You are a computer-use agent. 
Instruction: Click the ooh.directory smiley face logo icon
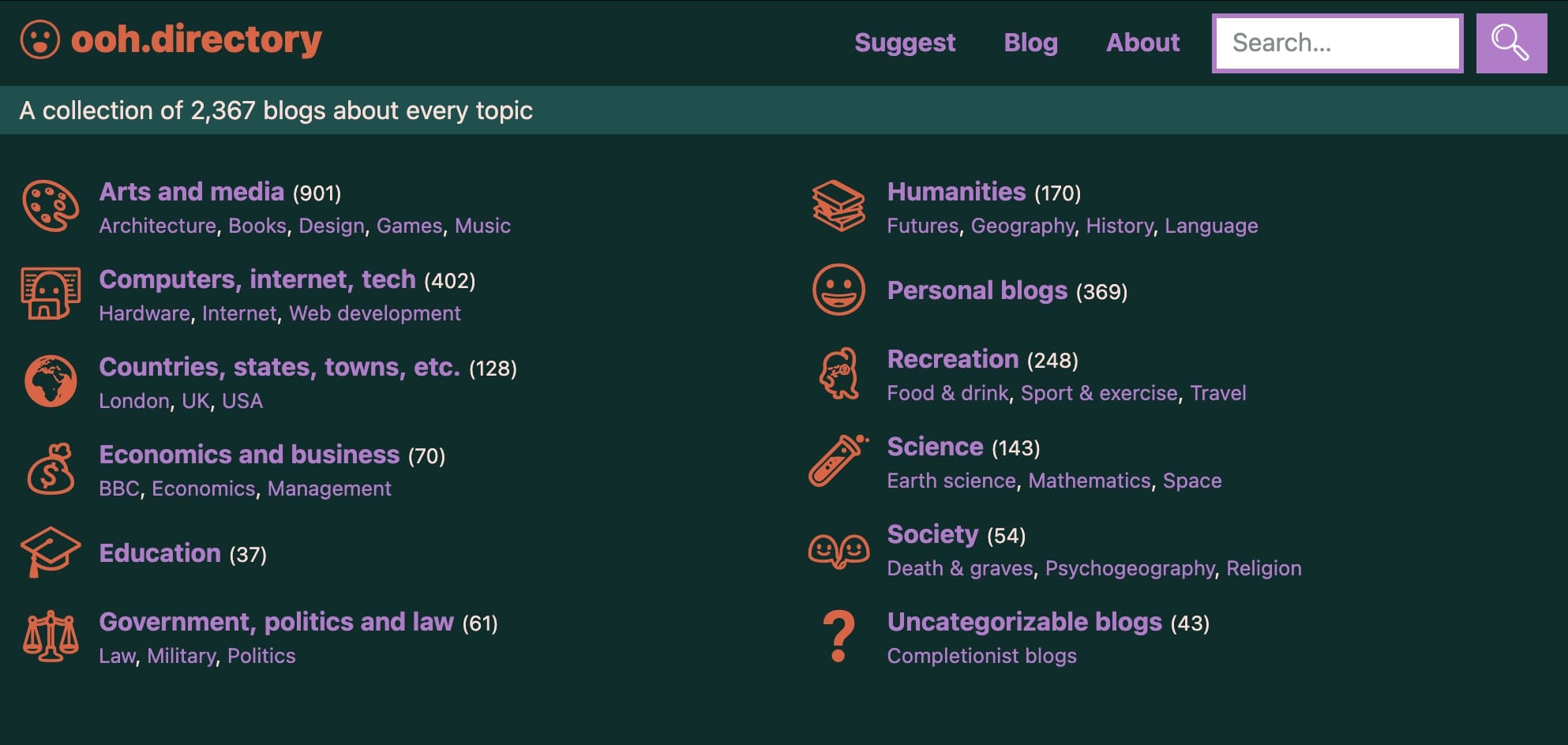point(40,41)
